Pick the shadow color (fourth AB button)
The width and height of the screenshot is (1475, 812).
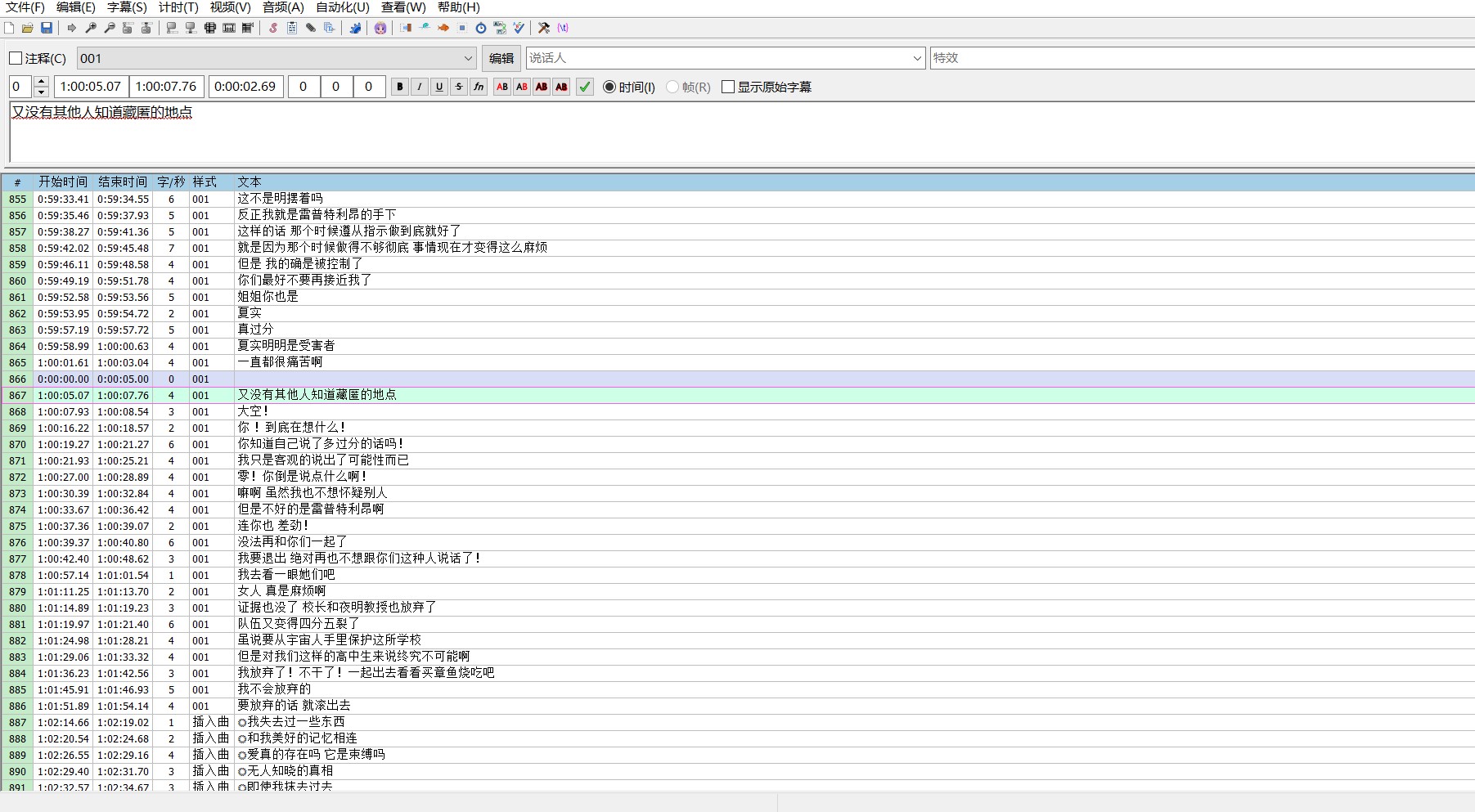click(561, 87)
